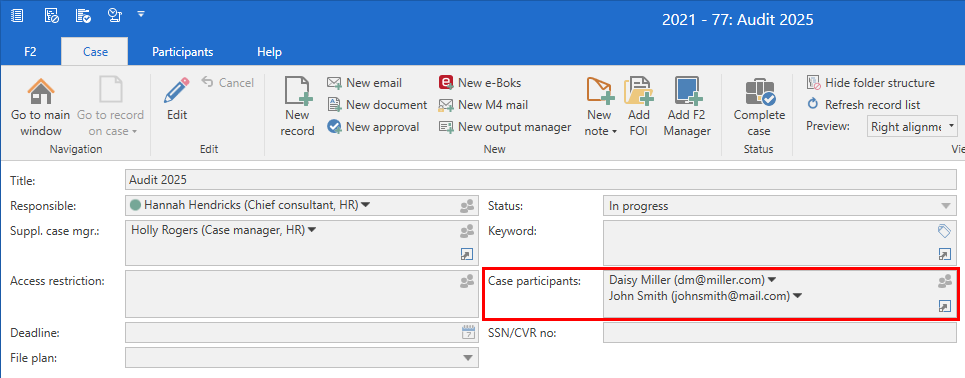965x378 pixels.
Task: Click the Title field containing Audit 2025
Action: tap(540, 180)
